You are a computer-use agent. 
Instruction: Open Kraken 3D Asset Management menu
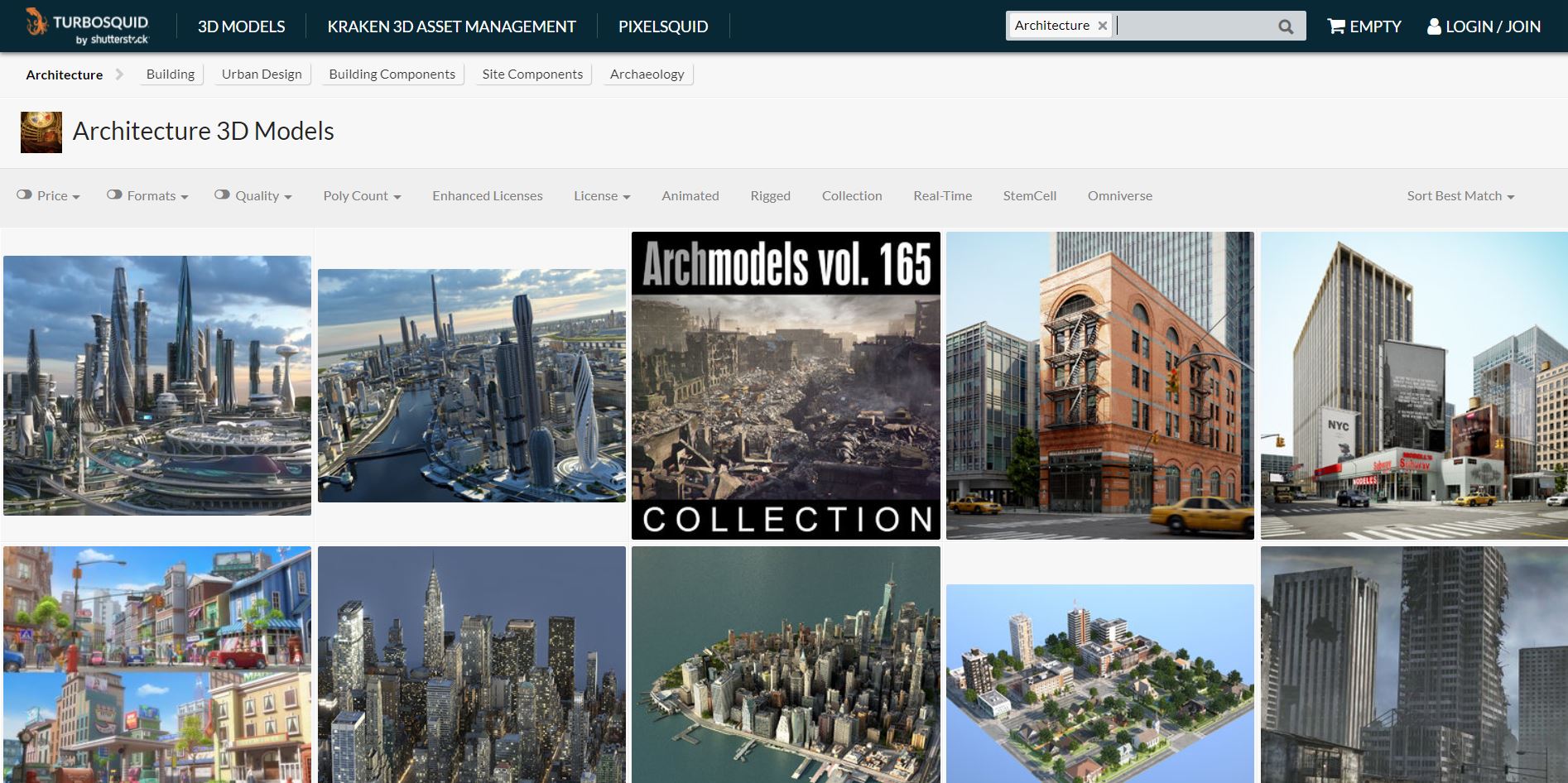pos(451,26)
